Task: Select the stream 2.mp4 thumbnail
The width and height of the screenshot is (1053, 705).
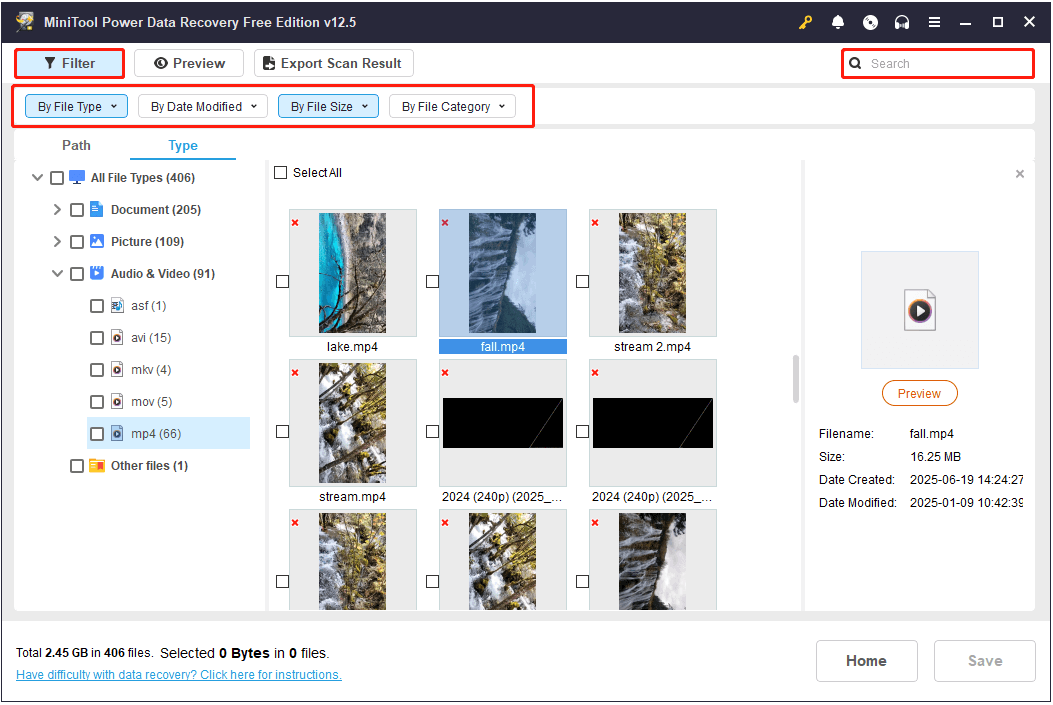Action: [x=652, y=272]
